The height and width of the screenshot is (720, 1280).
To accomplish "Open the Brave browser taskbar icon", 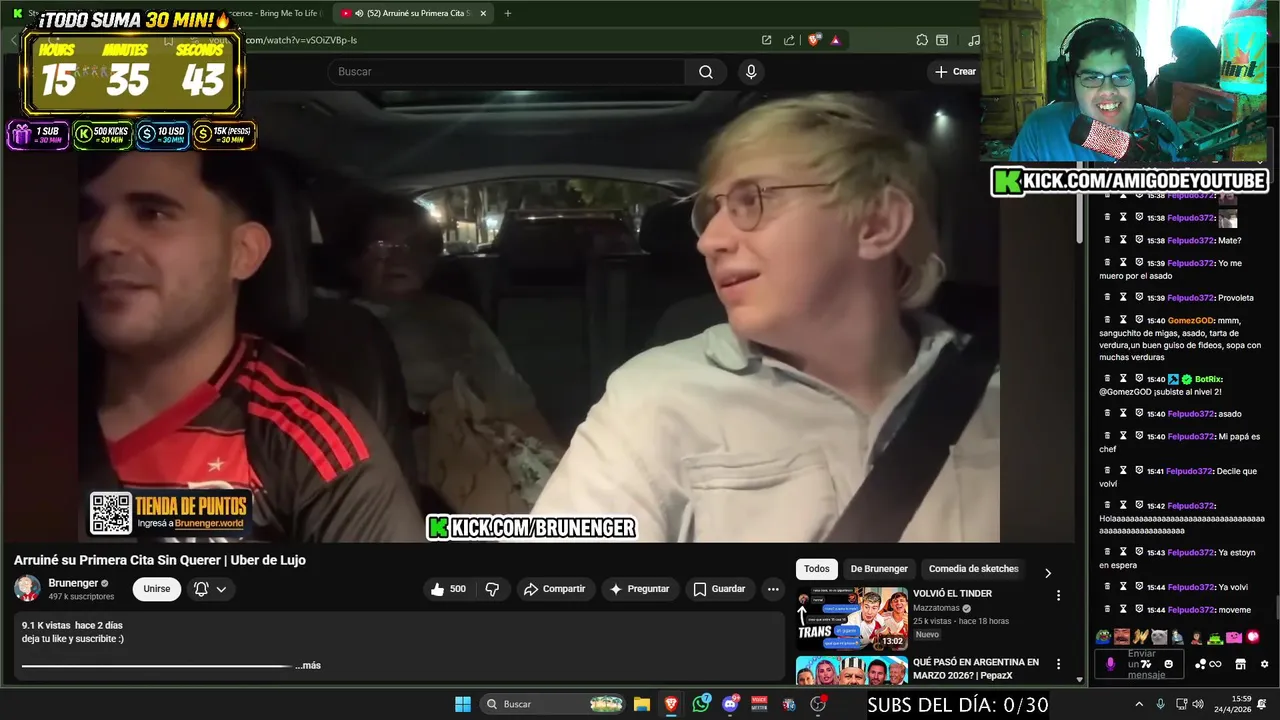I will [671, 704].
